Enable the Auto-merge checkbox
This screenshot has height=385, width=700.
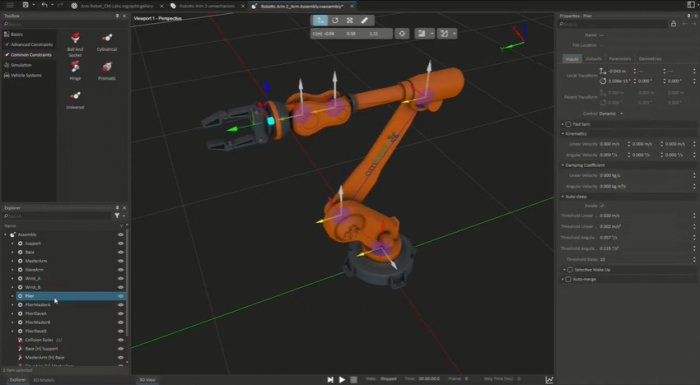point(568,279)
